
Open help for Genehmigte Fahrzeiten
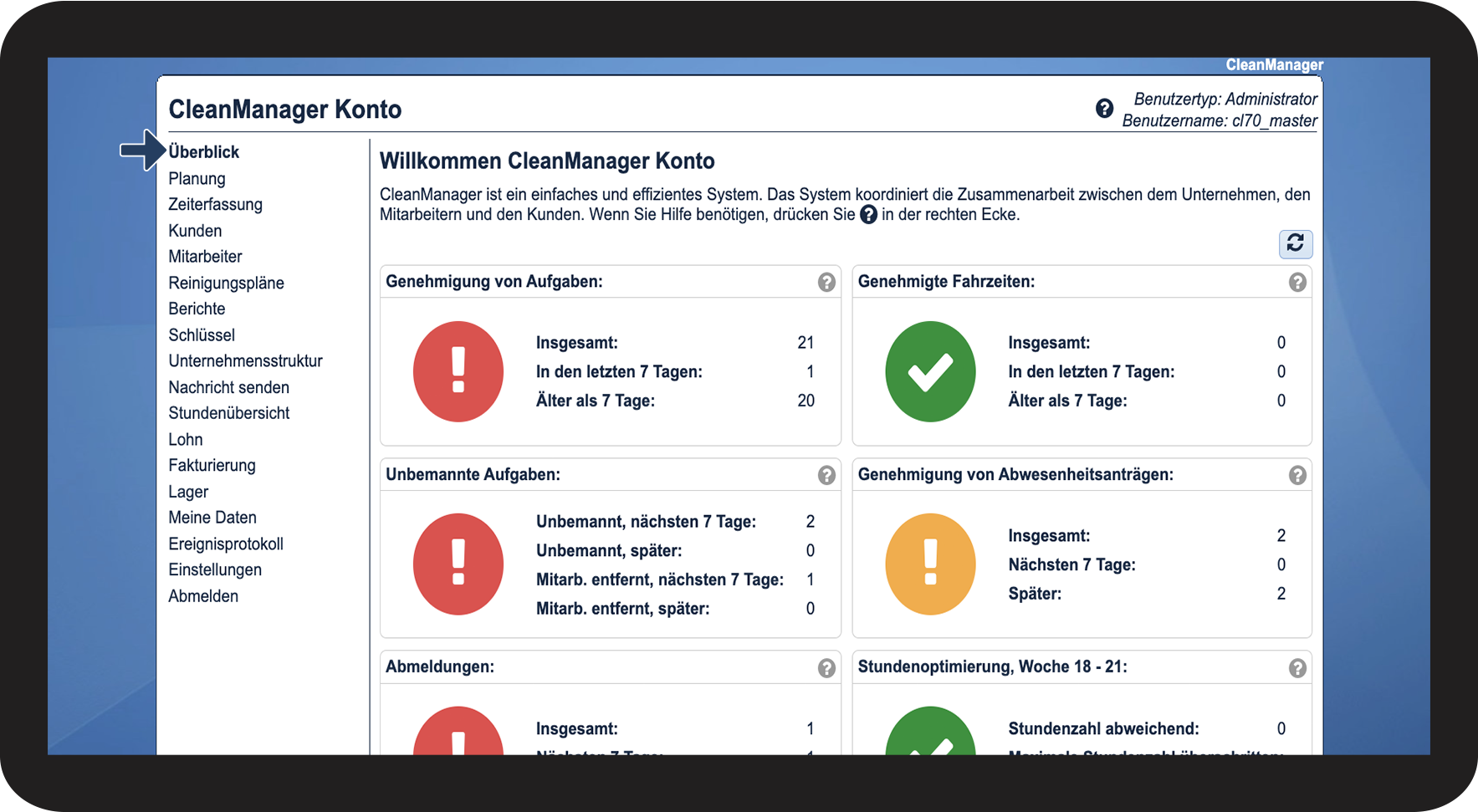[x=1297, y=283]
